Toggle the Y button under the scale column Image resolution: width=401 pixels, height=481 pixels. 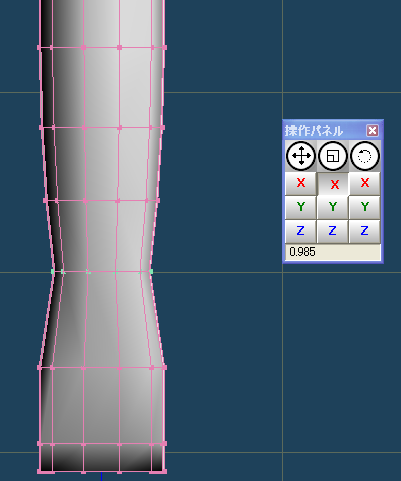(x=333, y=207)
